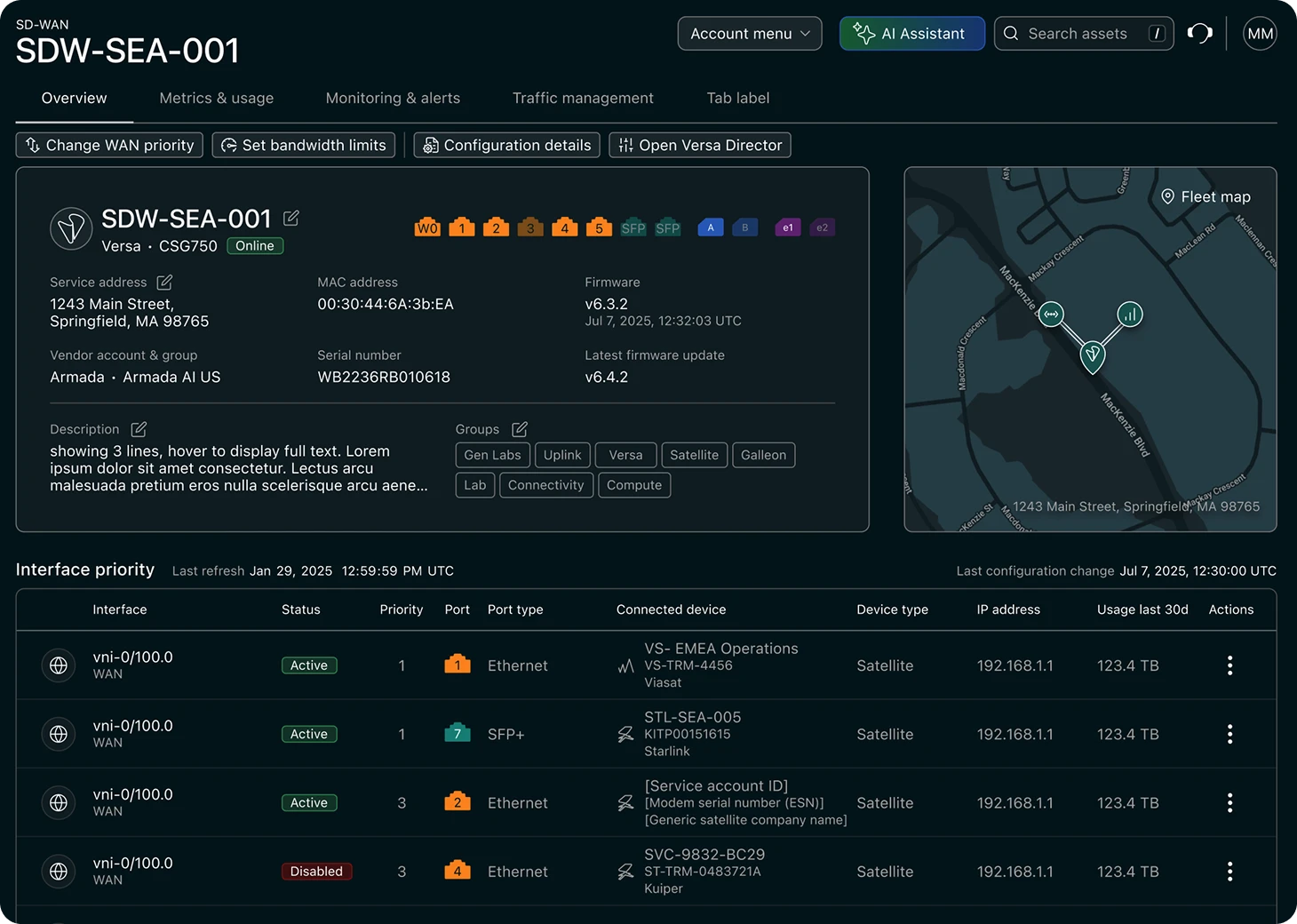
Task: Sort by the Priority column header
Action: pyautogui.click(x=402, y=609)
